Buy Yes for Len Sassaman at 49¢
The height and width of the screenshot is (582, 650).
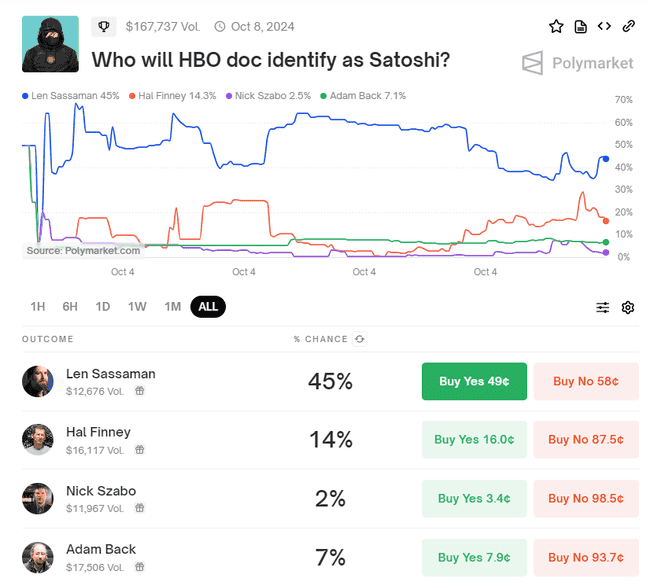tap(474, 381)
